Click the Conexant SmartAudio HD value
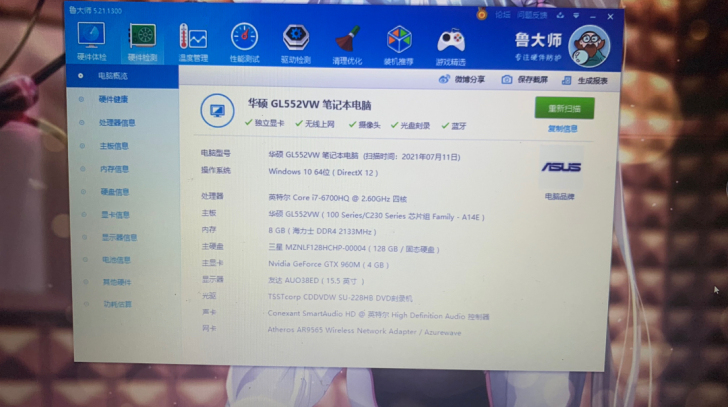 click(x=378, y=315)
